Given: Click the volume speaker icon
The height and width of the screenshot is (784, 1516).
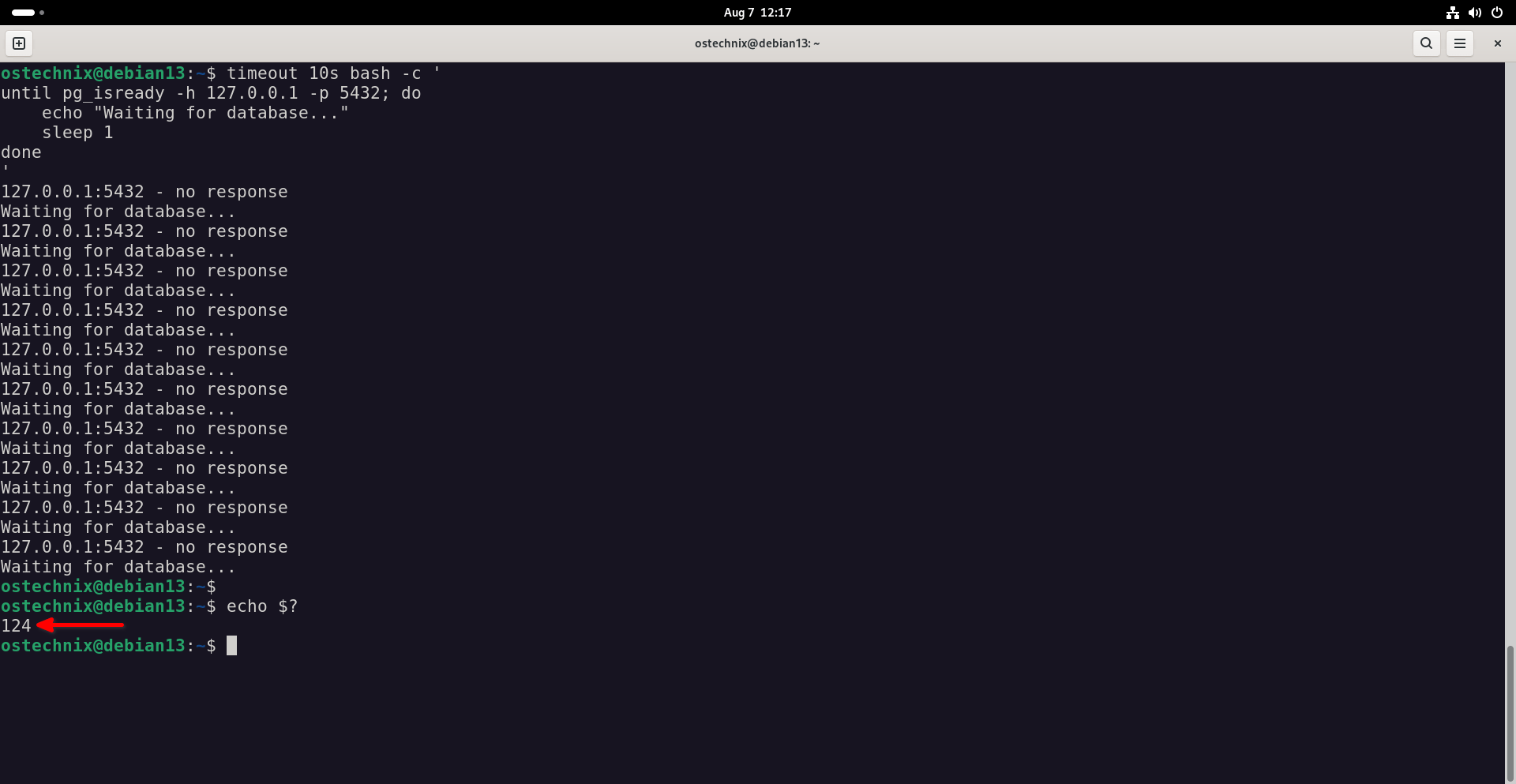Looking at the screenshot, I should 1474,13.
